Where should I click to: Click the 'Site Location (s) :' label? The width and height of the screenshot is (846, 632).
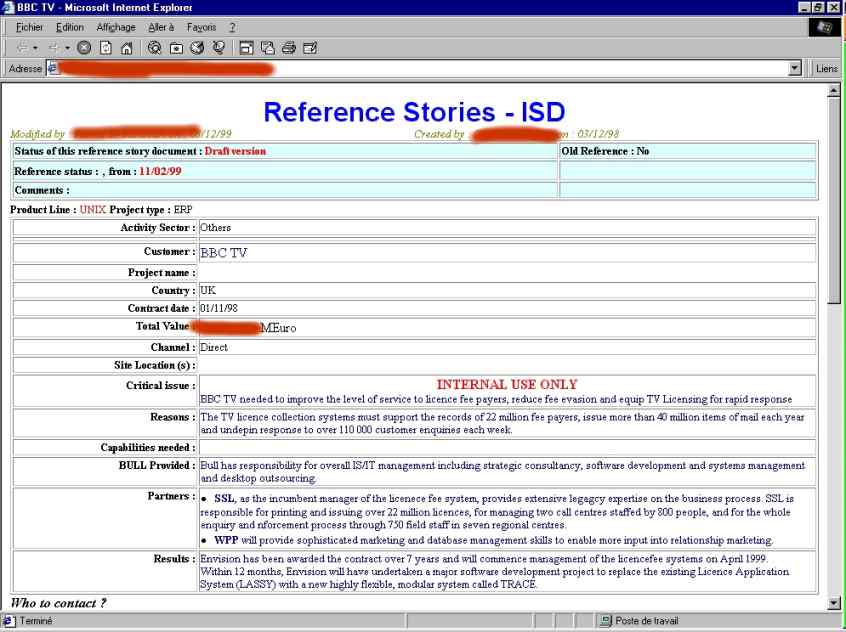(x=155, y=365)
